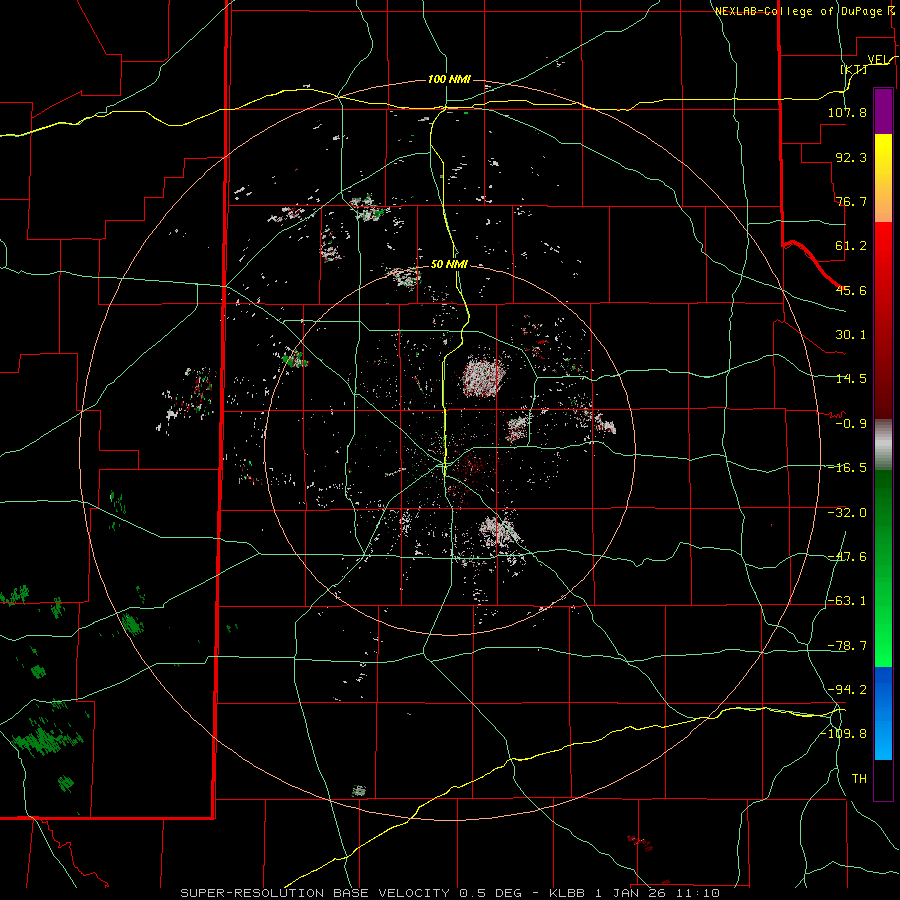Click the blue segment of color bar
The height and width of the screenshot is (900, 900).
pyautogui.click(x=883, y=713)
